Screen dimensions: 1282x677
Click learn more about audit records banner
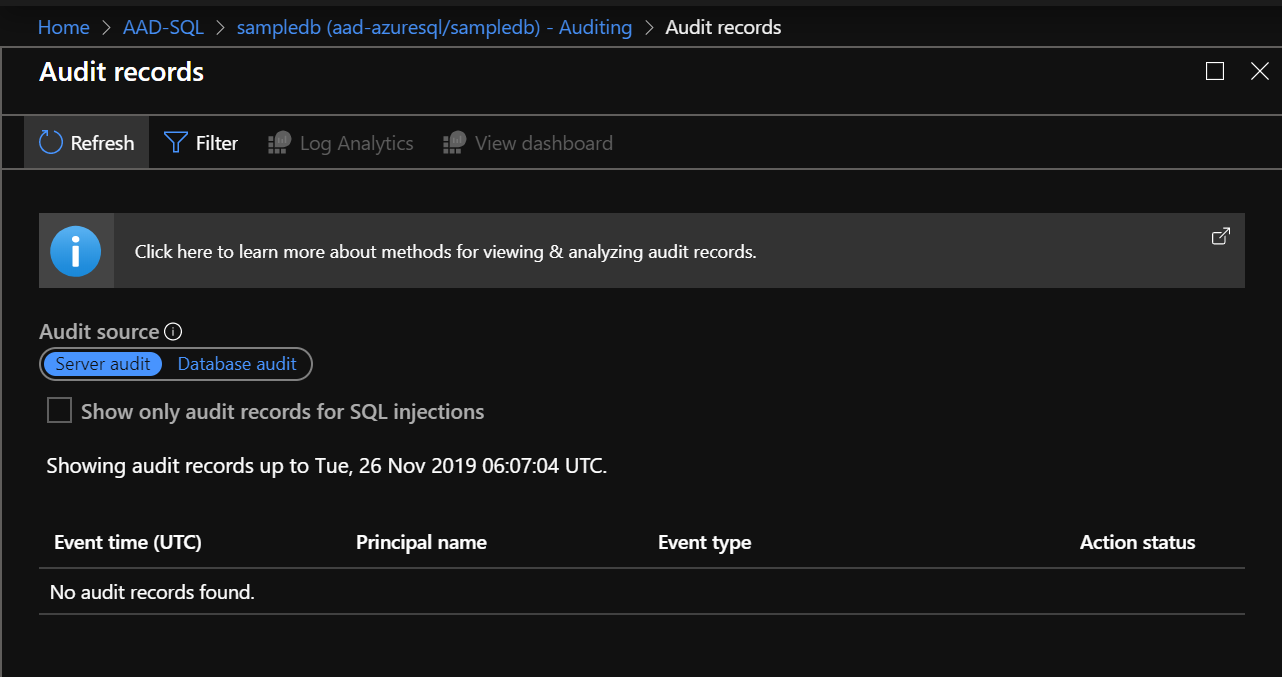[x=446, y=252]
